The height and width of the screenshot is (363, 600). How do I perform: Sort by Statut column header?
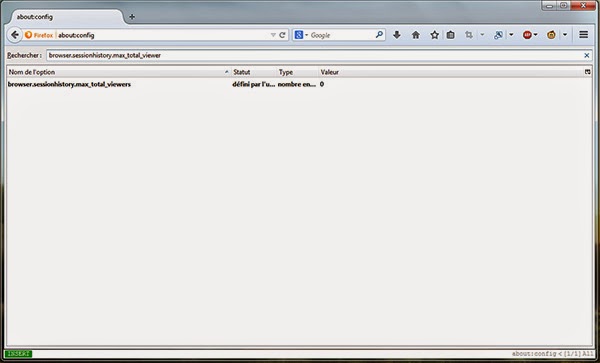click(x=254, y=72)
